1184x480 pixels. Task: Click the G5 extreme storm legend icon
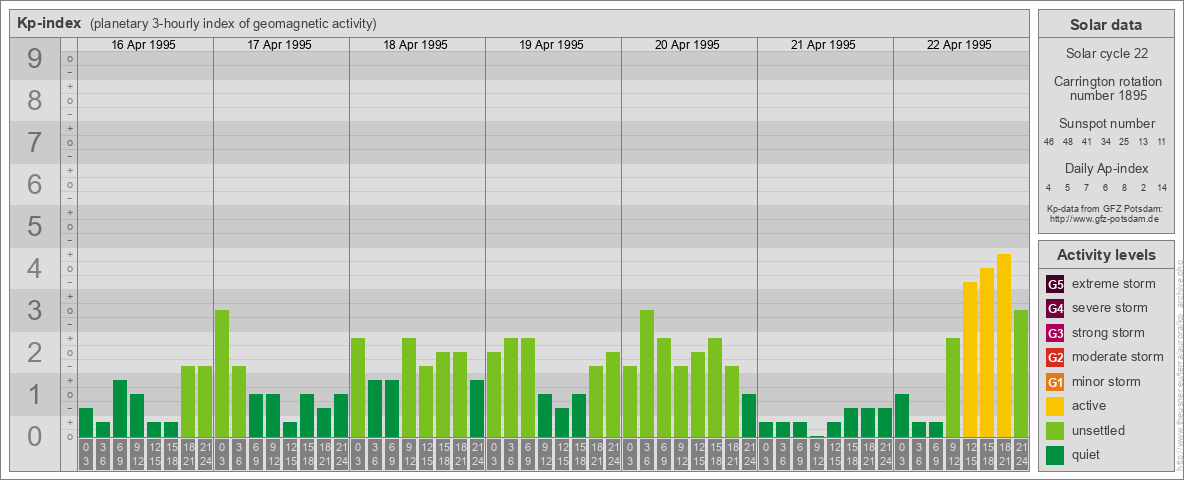pos(1055,285)
